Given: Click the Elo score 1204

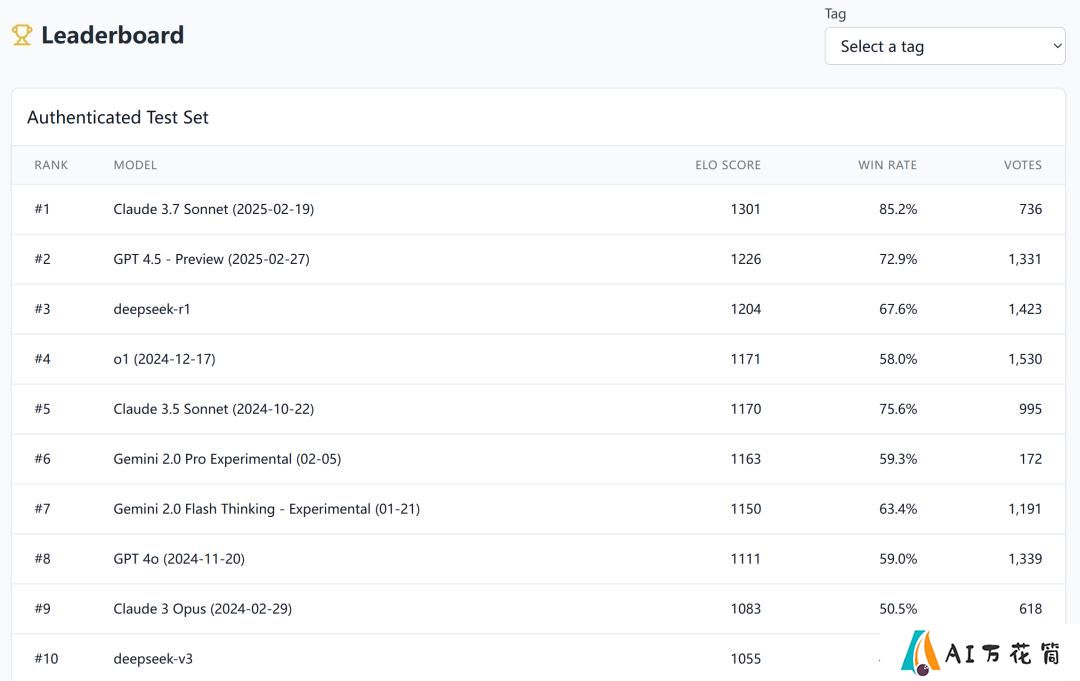Looking at the screenshot, I should tap(745, 309).
